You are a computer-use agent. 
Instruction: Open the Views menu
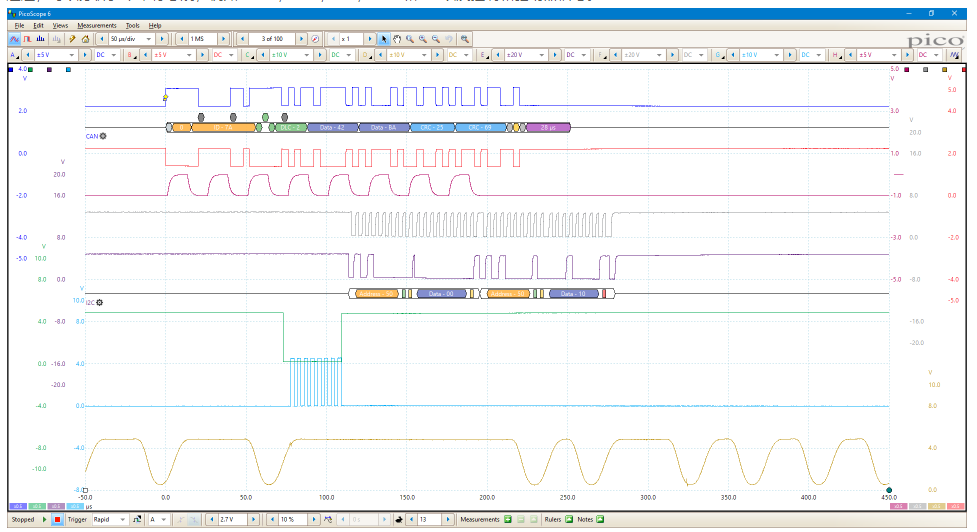[x=60, y=26]
